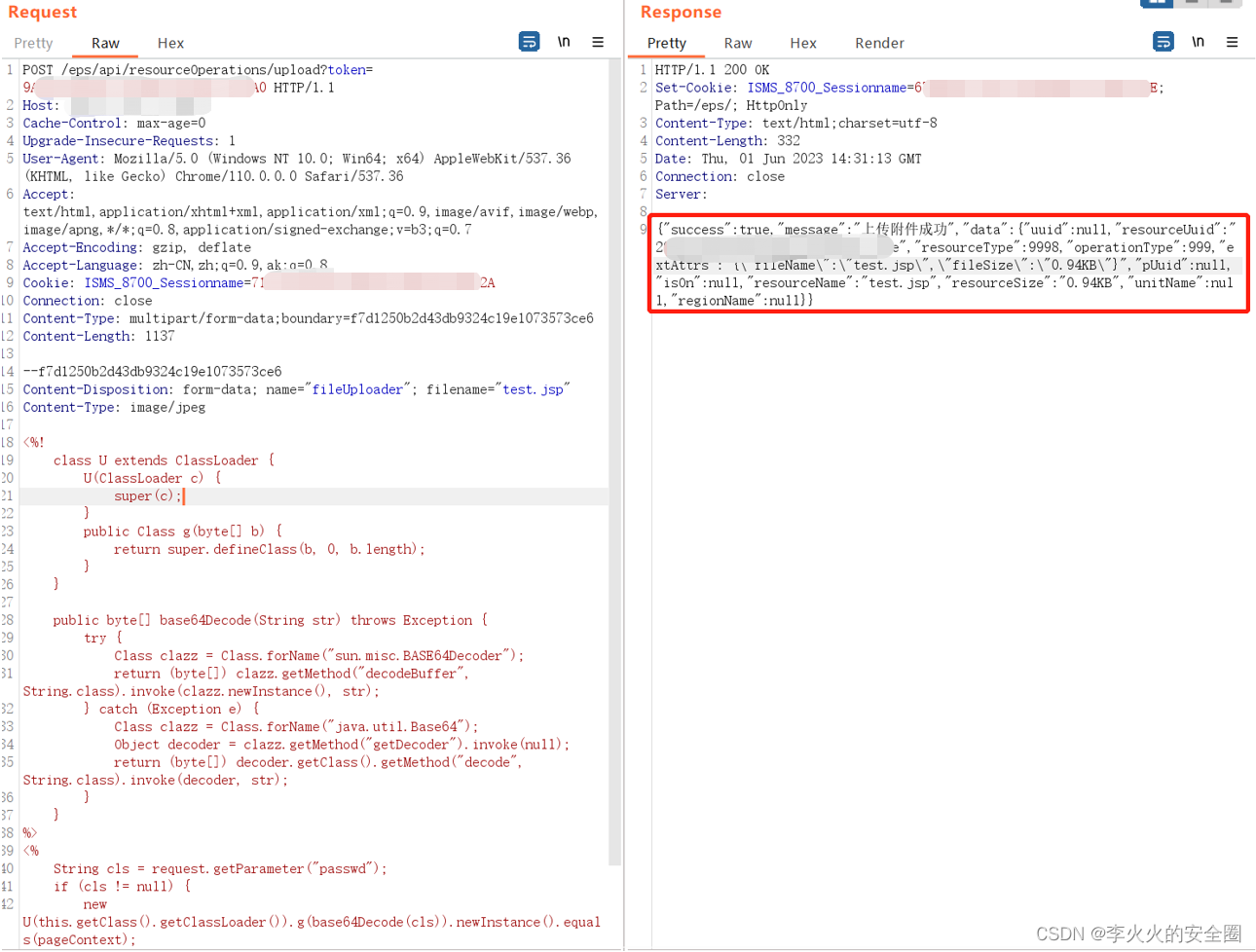
Task: Click the Date response header line
Action: coord(788,159)
